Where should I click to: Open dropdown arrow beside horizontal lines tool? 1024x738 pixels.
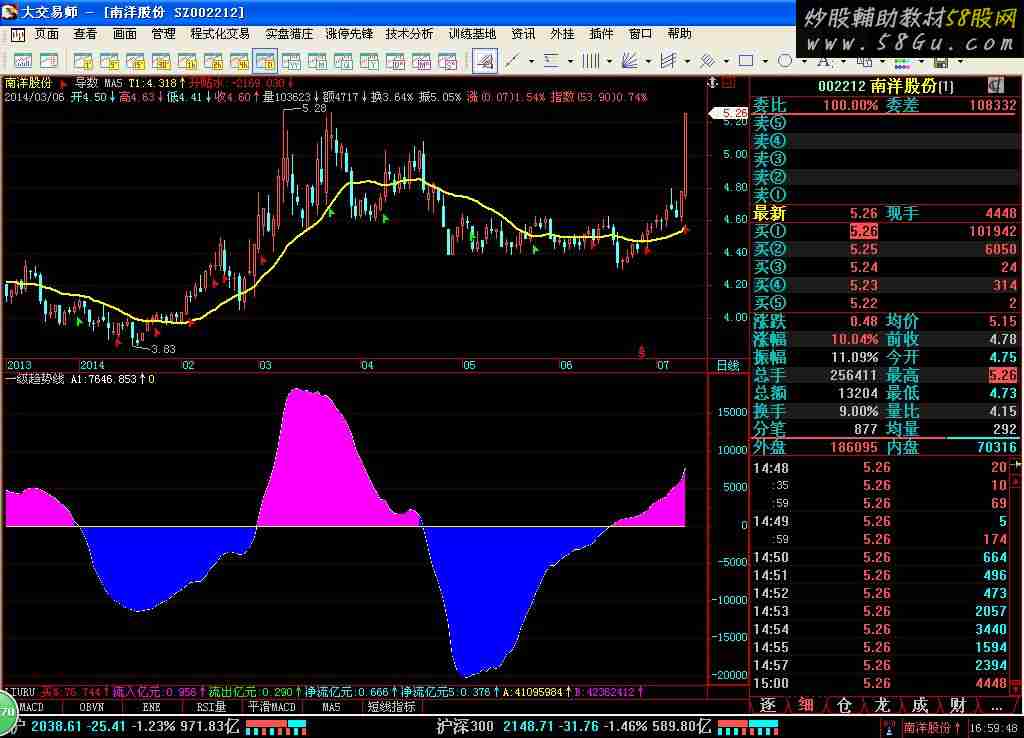[x=570, y=62]
